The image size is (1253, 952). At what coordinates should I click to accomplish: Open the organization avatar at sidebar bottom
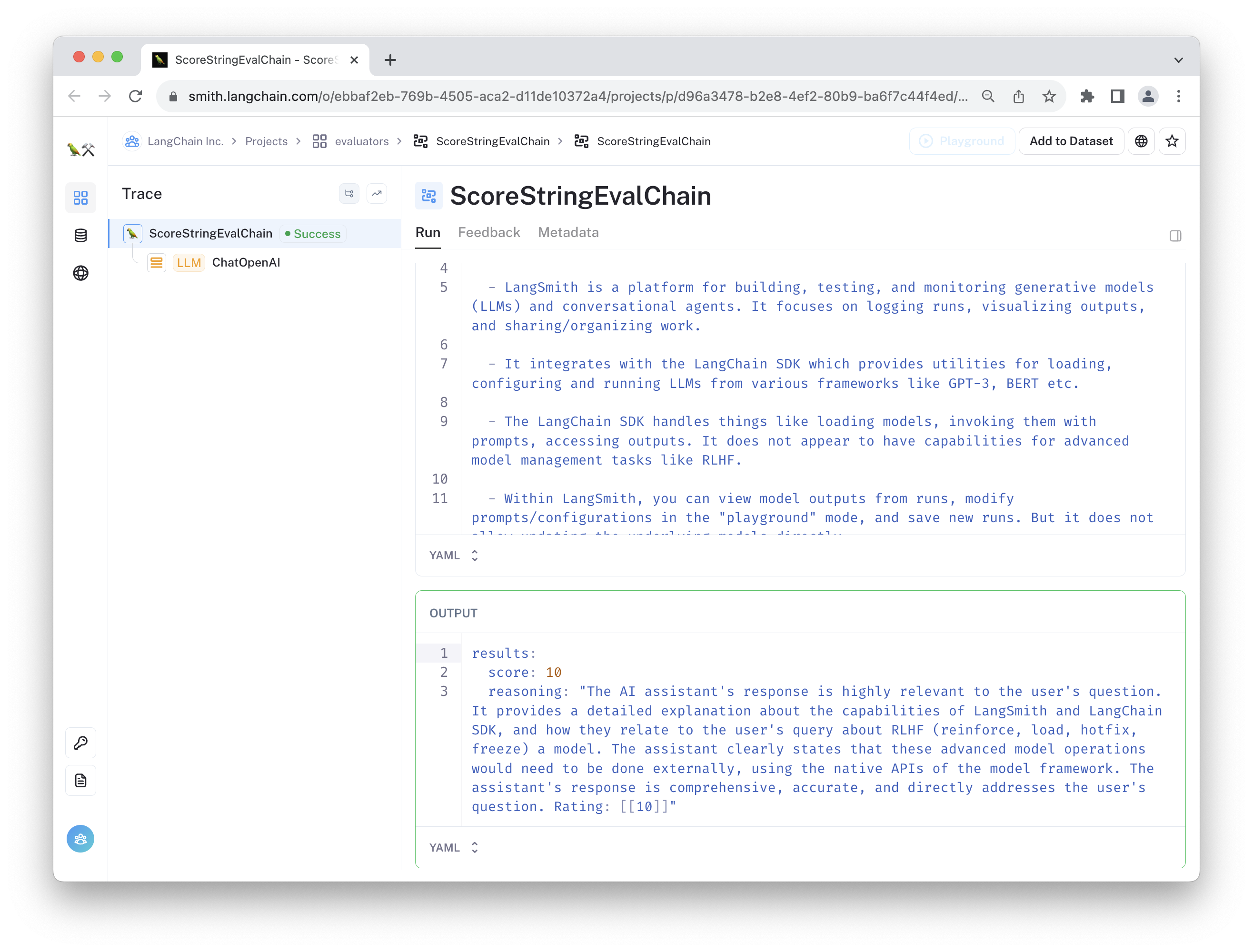coord(80,839)
